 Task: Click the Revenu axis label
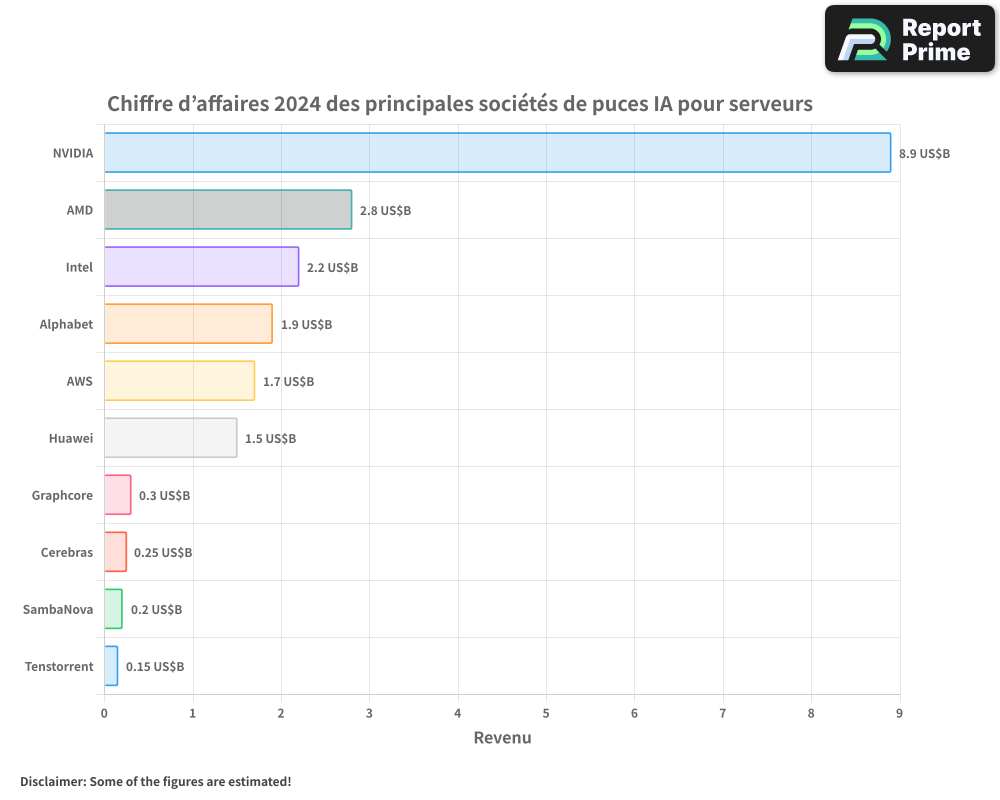(502, 737)
